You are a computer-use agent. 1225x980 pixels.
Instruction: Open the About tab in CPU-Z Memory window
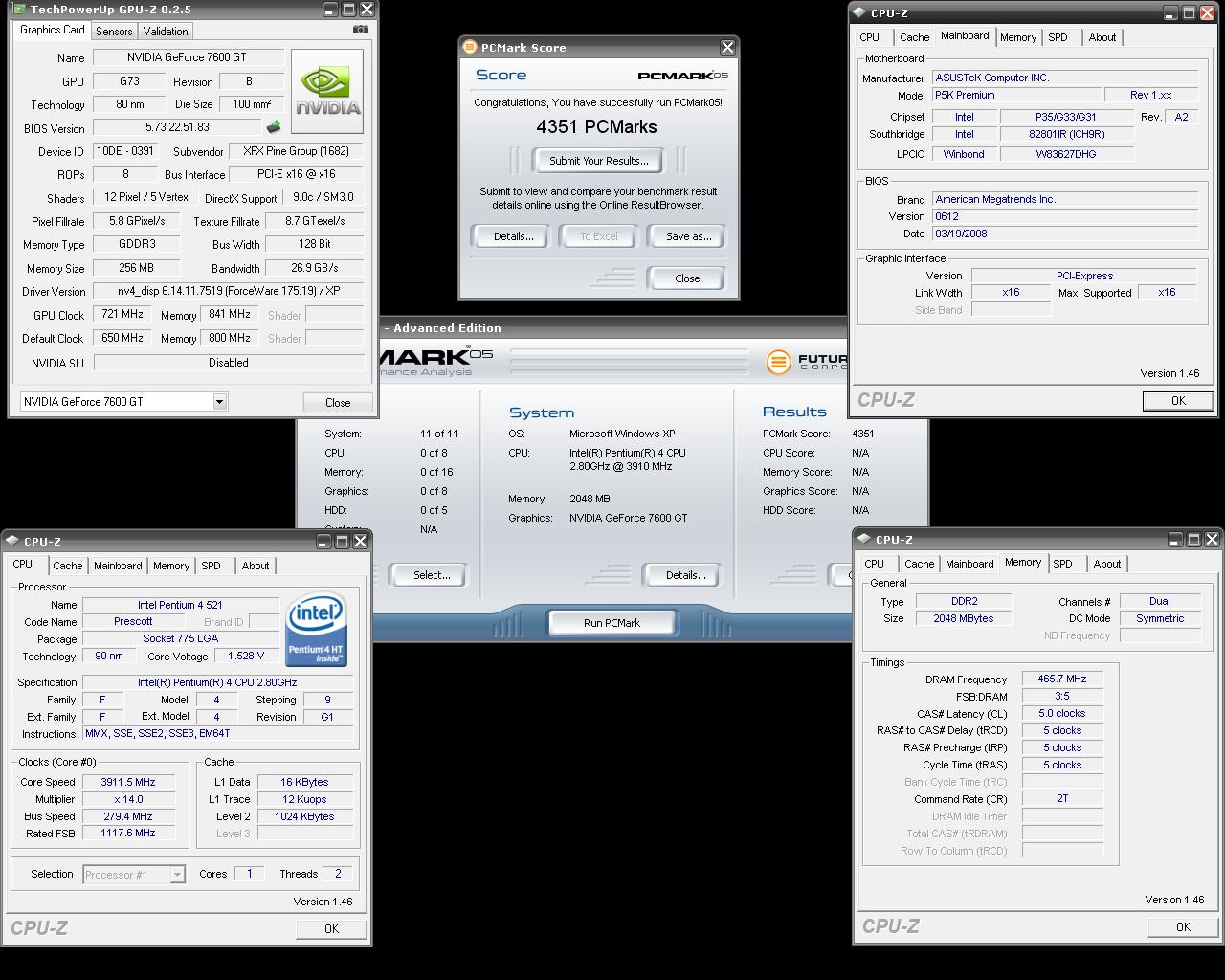click(1107, 564)
